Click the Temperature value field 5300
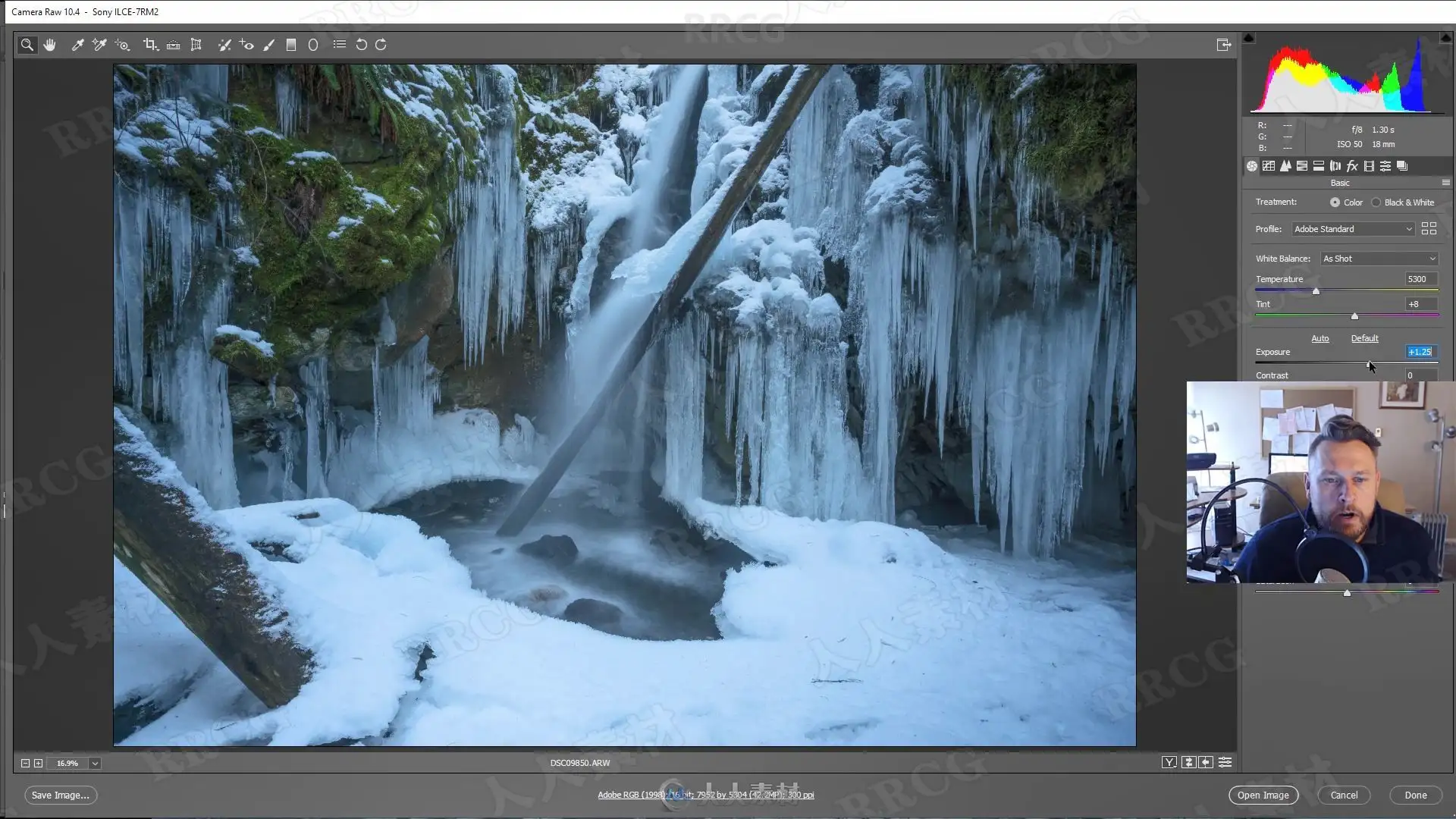 pos(1421,279)
